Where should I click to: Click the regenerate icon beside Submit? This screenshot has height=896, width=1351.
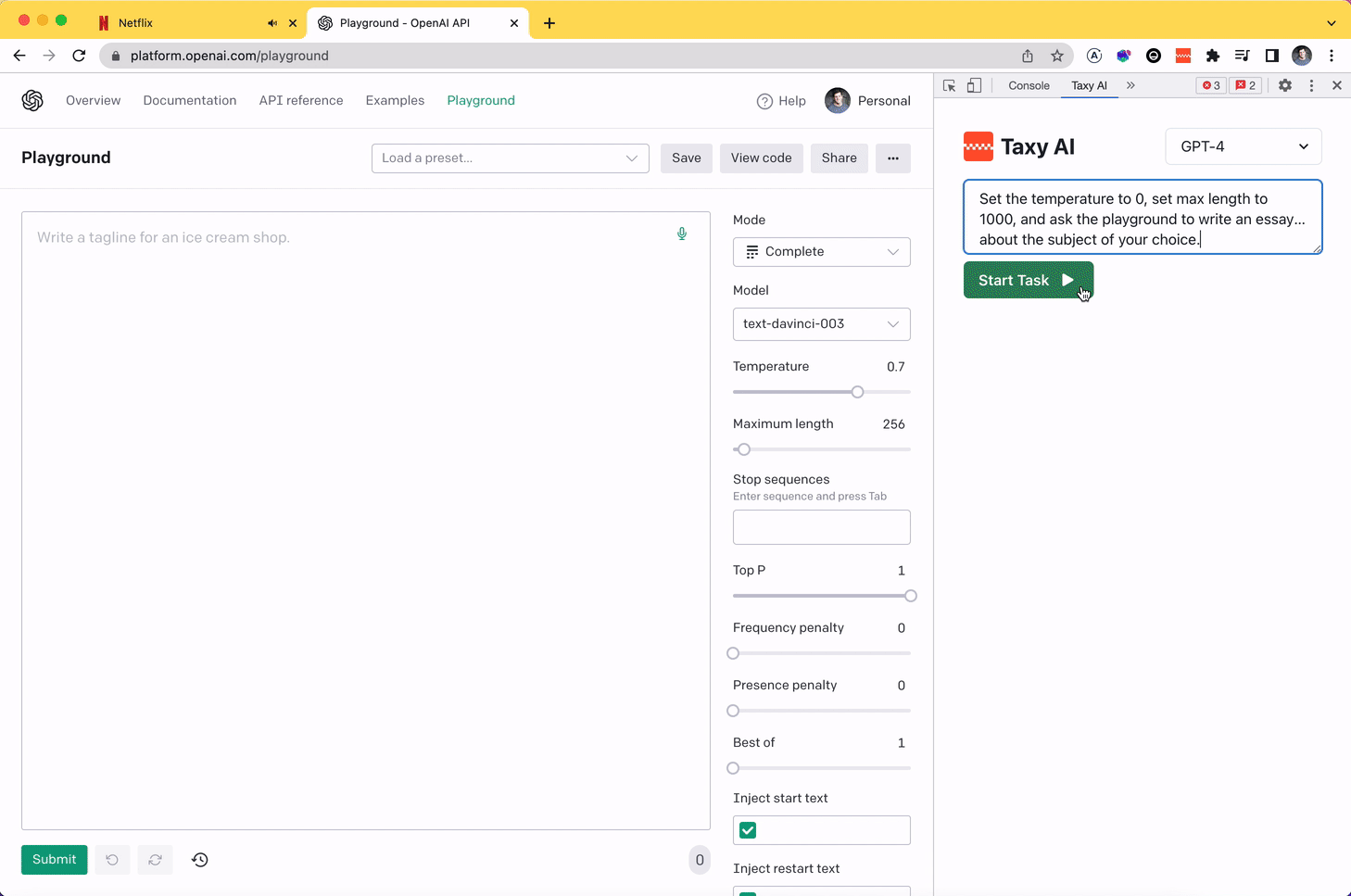[156, 860]
